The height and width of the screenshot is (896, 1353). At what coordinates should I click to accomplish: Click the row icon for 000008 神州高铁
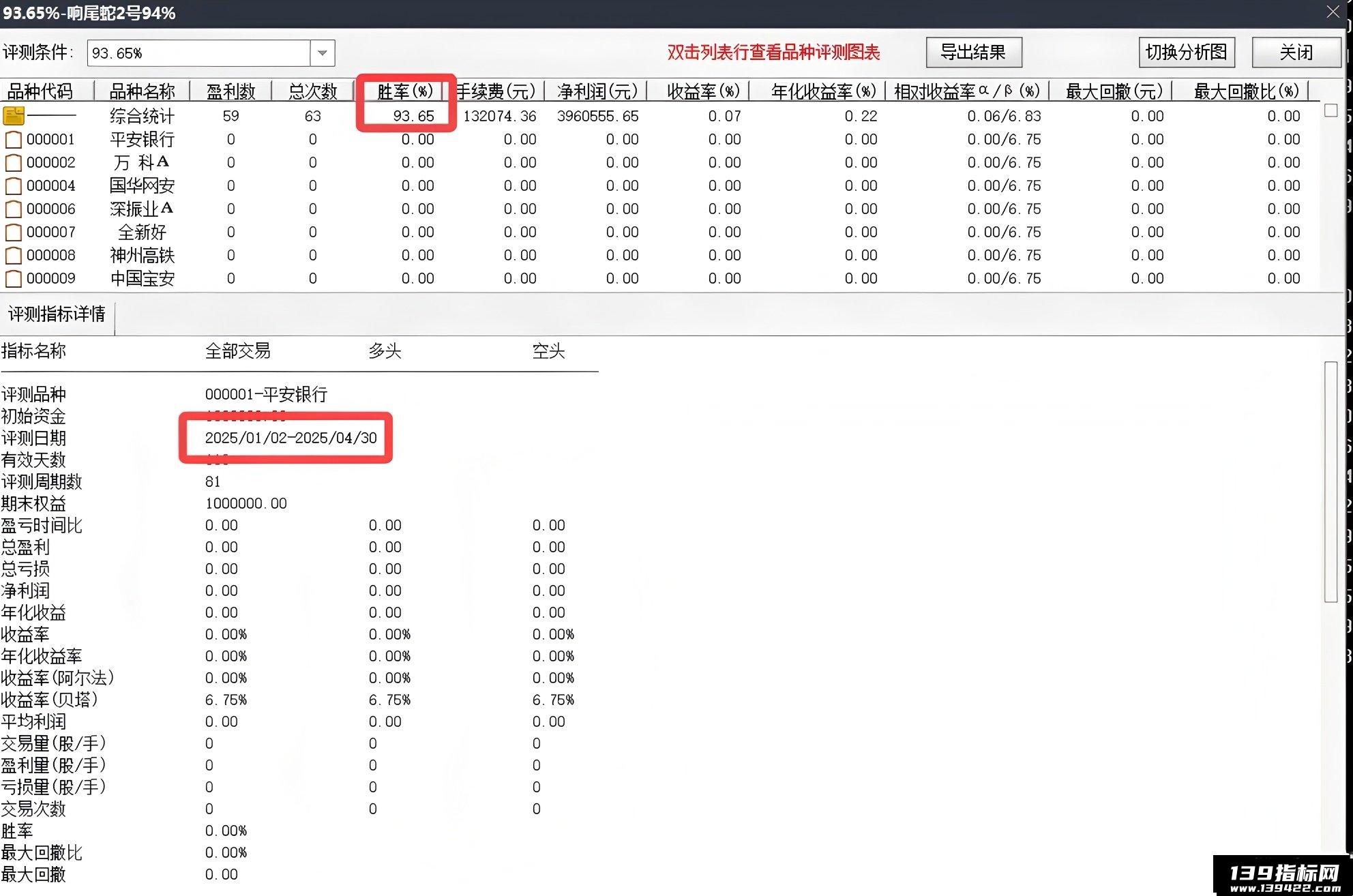(x=14, y=256)
